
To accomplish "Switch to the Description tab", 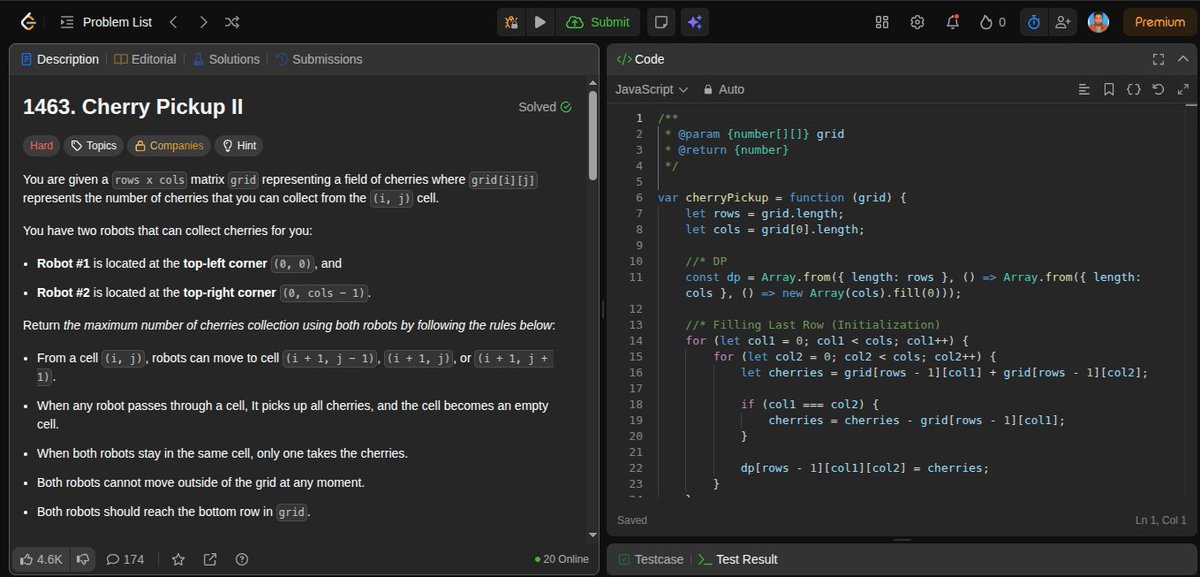I will pos(59,59).
